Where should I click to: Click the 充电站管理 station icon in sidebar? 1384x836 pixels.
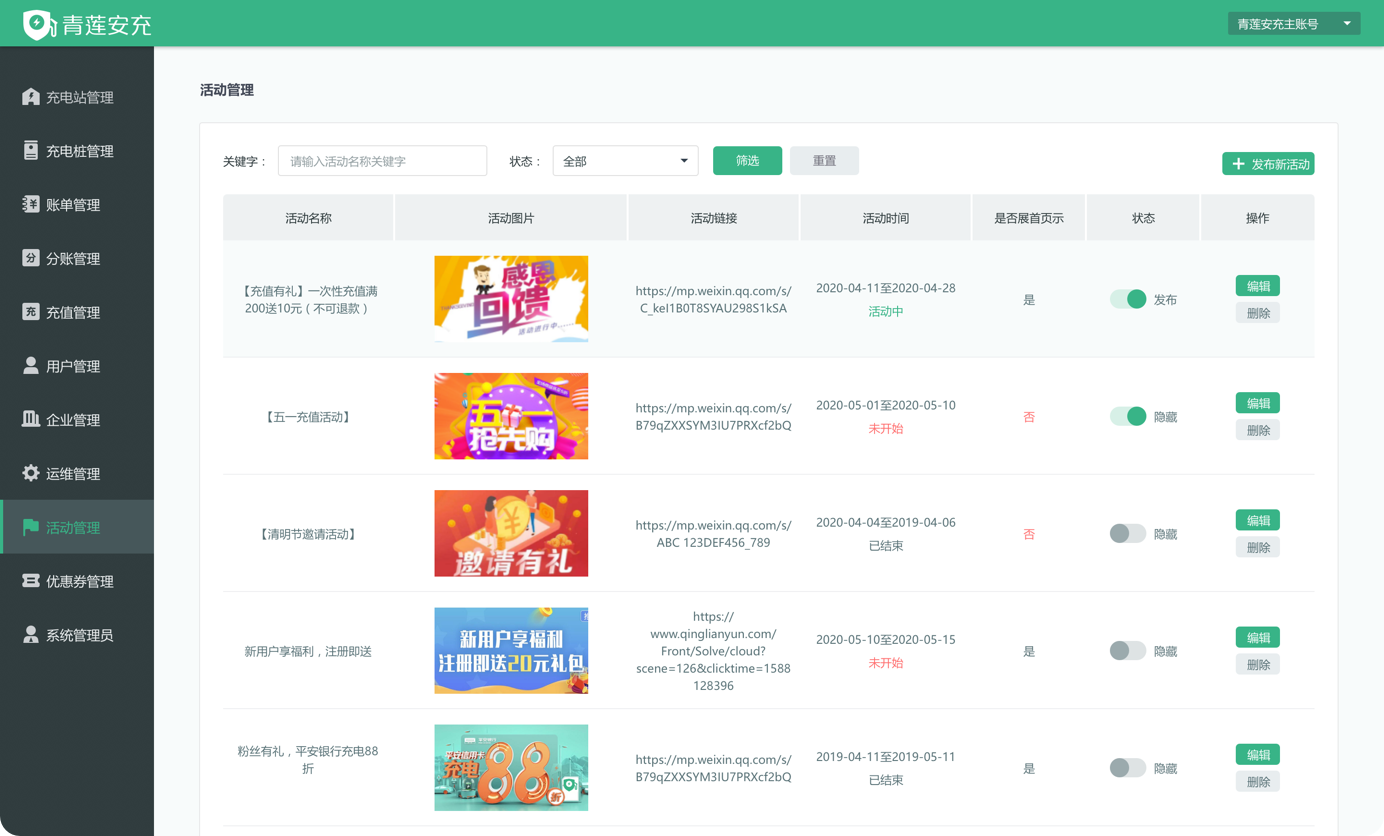[31, 97]
